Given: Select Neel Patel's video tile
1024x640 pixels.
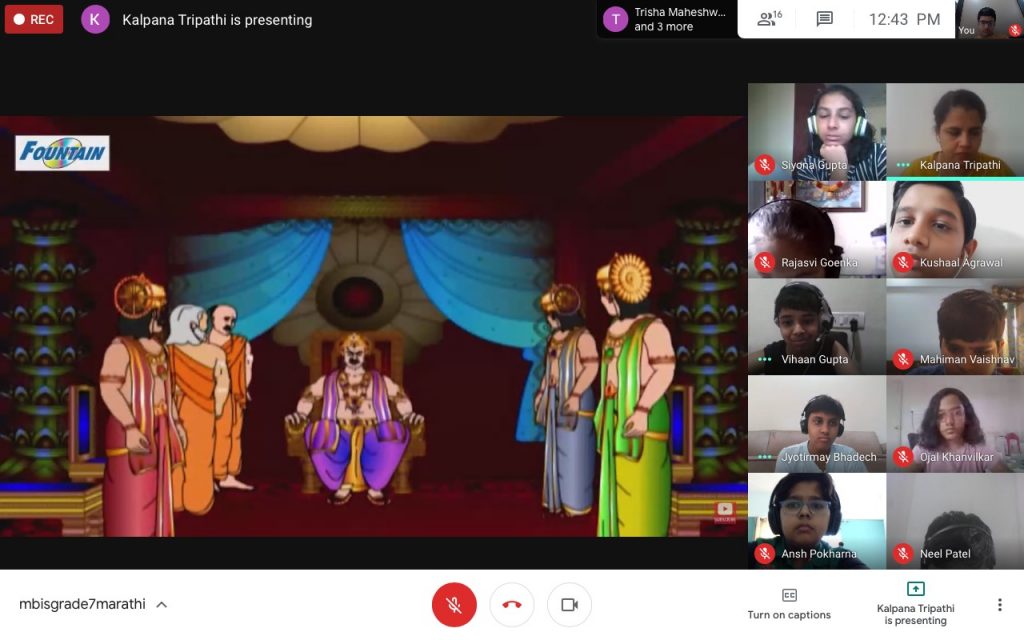Looking at the screenshot, I should (955, 520).
